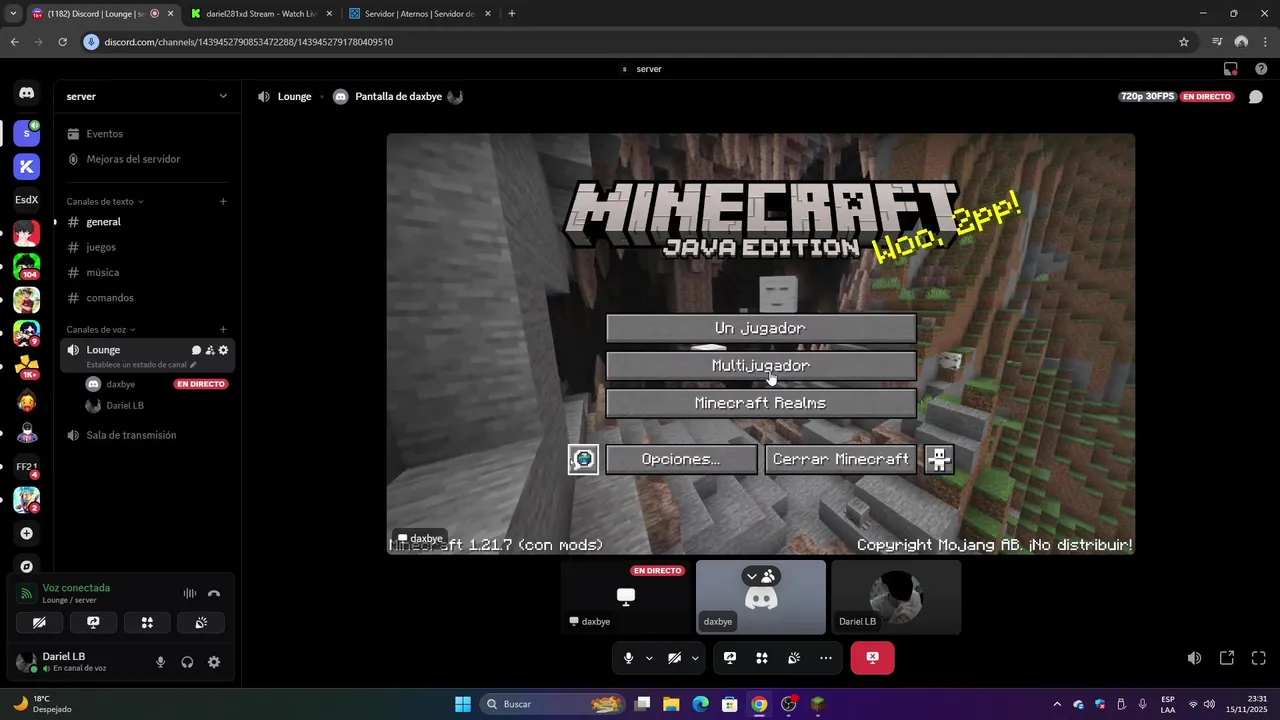Mute the stream volume speaker
The width and height of the screenshot is (1280, 720).
(x=1194, y=658)
